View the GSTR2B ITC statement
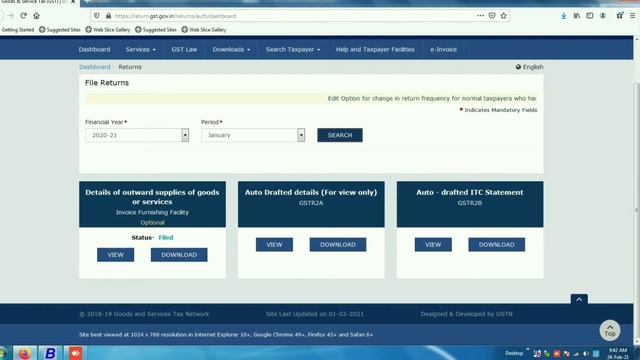The width and height of the screenshot is (640, 360). (x=433, y=244)
